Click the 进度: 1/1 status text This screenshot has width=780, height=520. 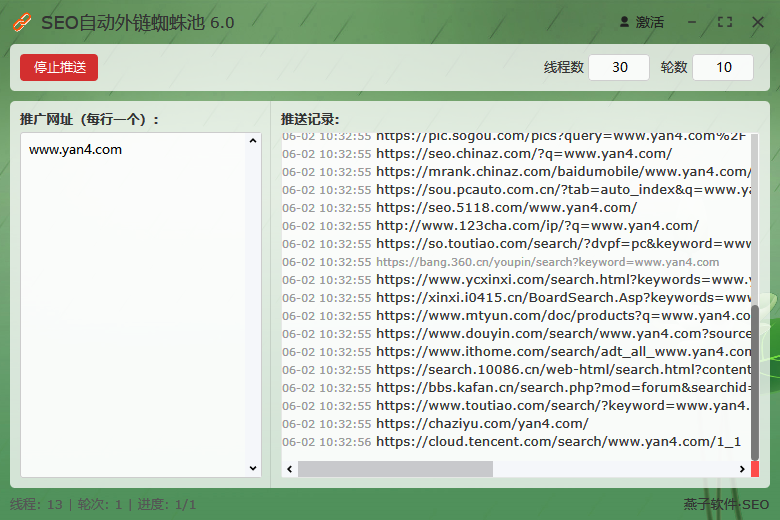(167, 505)
